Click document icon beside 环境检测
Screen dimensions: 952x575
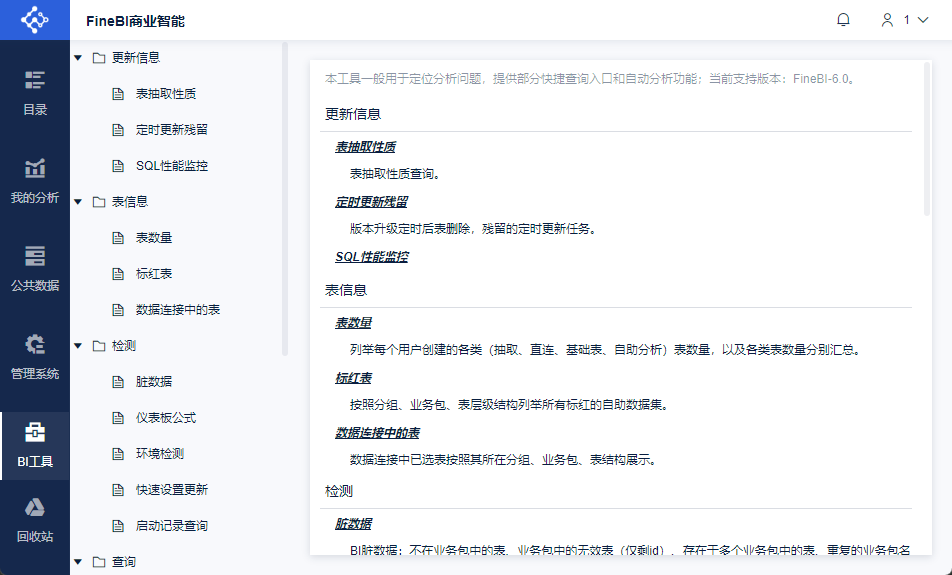point(118,454)
